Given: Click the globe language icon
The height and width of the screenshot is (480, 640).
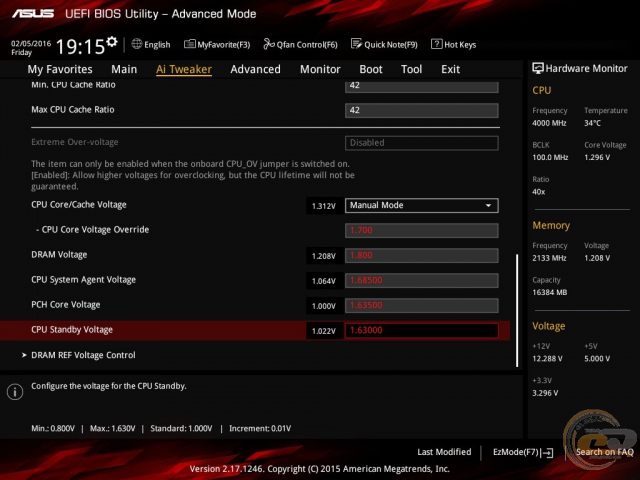Looking at the screenshot, I should pos(137,44).
